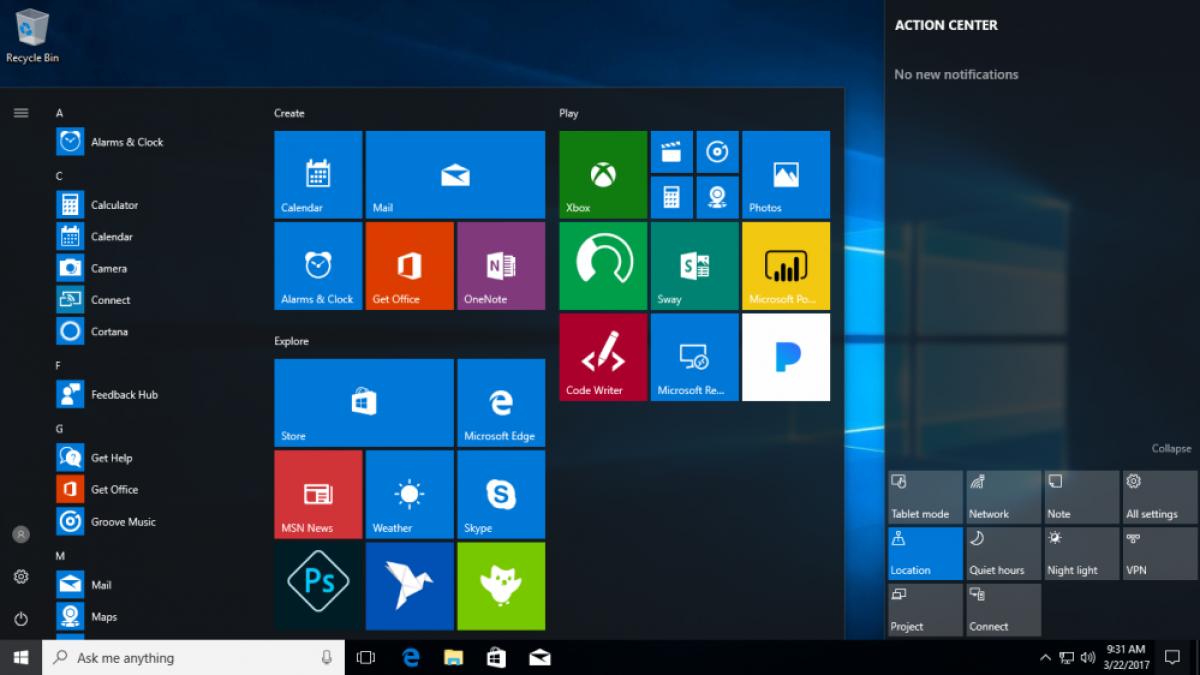Open the Skype tile

click(x=501, y=494)
